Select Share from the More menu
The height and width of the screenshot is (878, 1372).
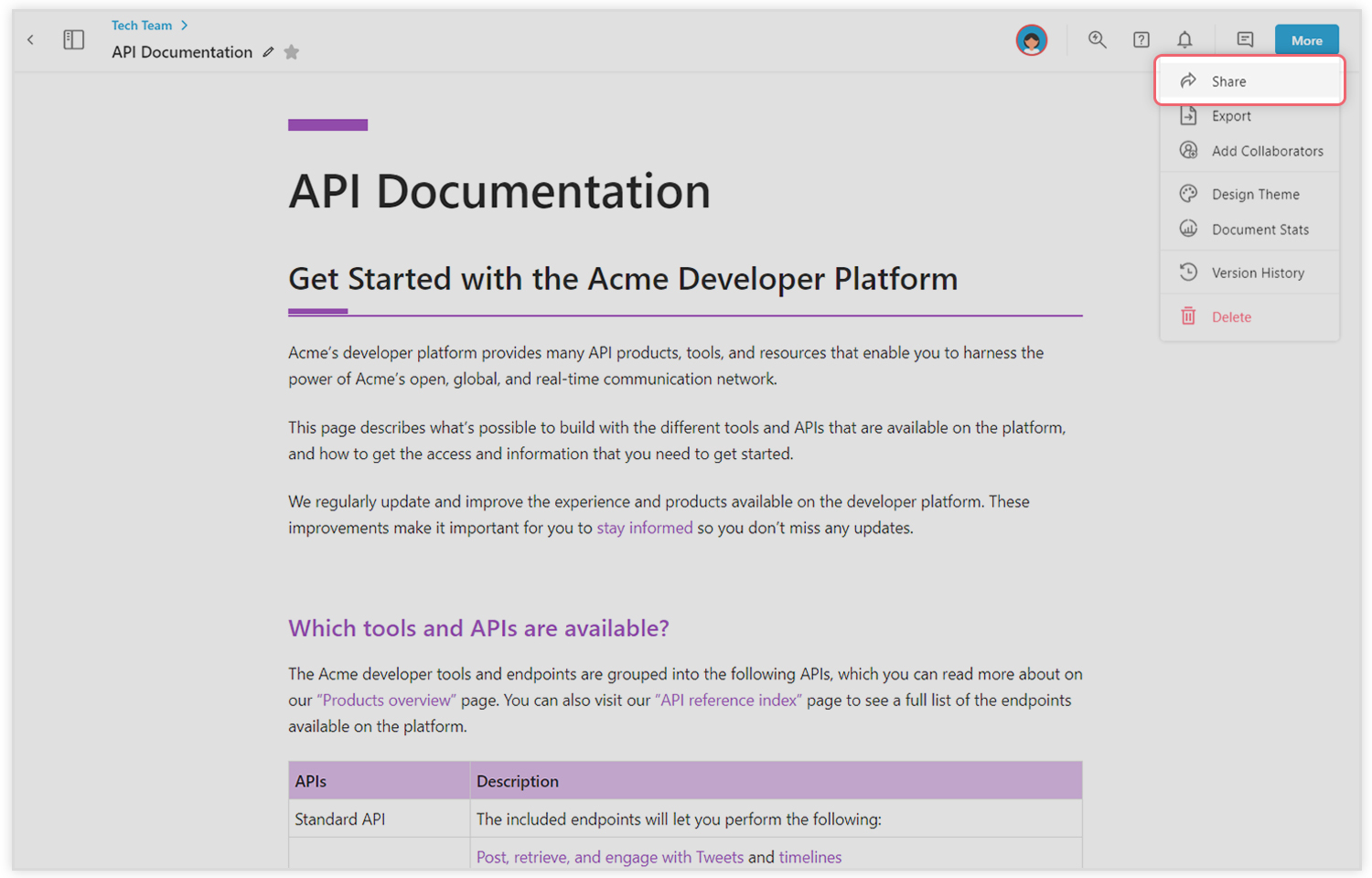(x=1249, y=81)
